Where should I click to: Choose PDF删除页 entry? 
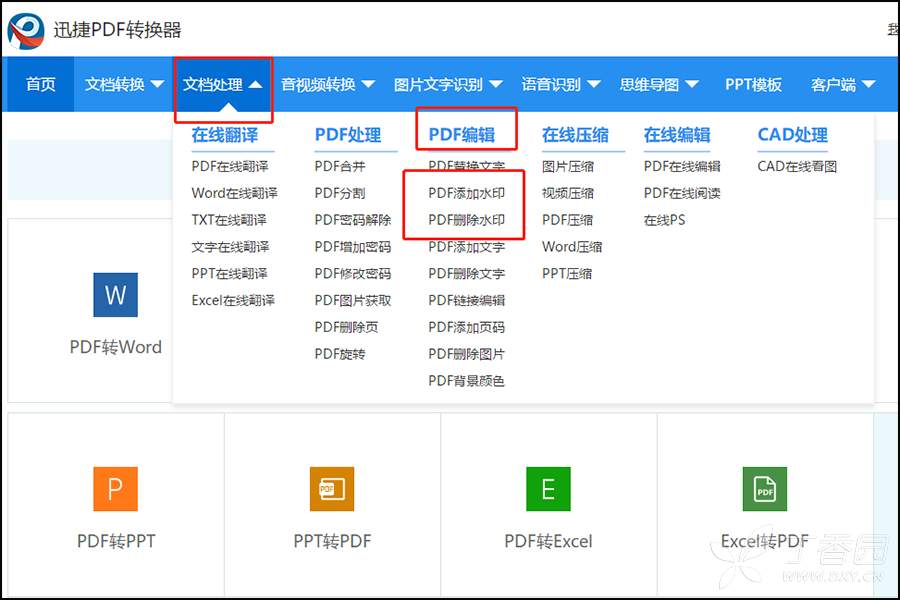pos(346,327)
